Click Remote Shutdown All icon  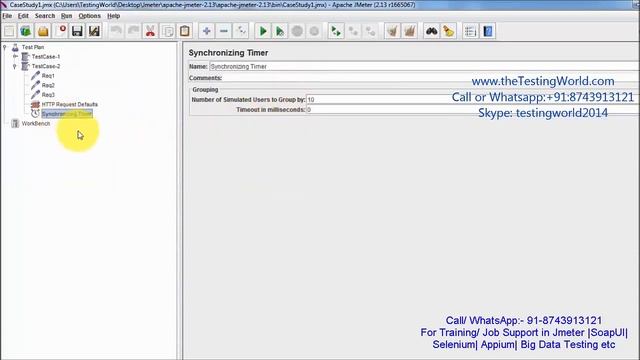pyautogui.click(x=370, y=31)
